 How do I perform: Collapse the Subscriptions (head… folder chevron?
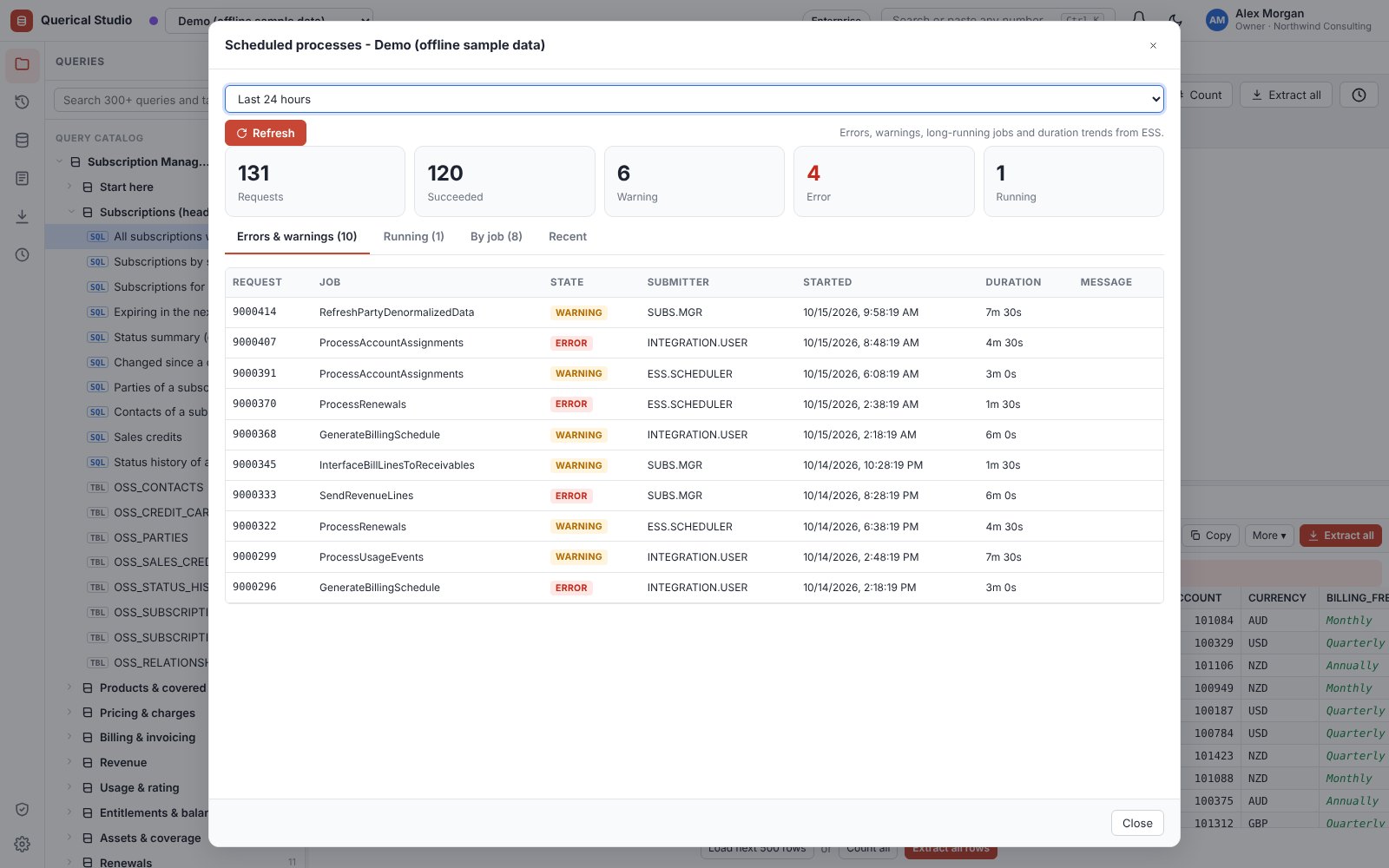pyautogui.click(x=70, y=212)
